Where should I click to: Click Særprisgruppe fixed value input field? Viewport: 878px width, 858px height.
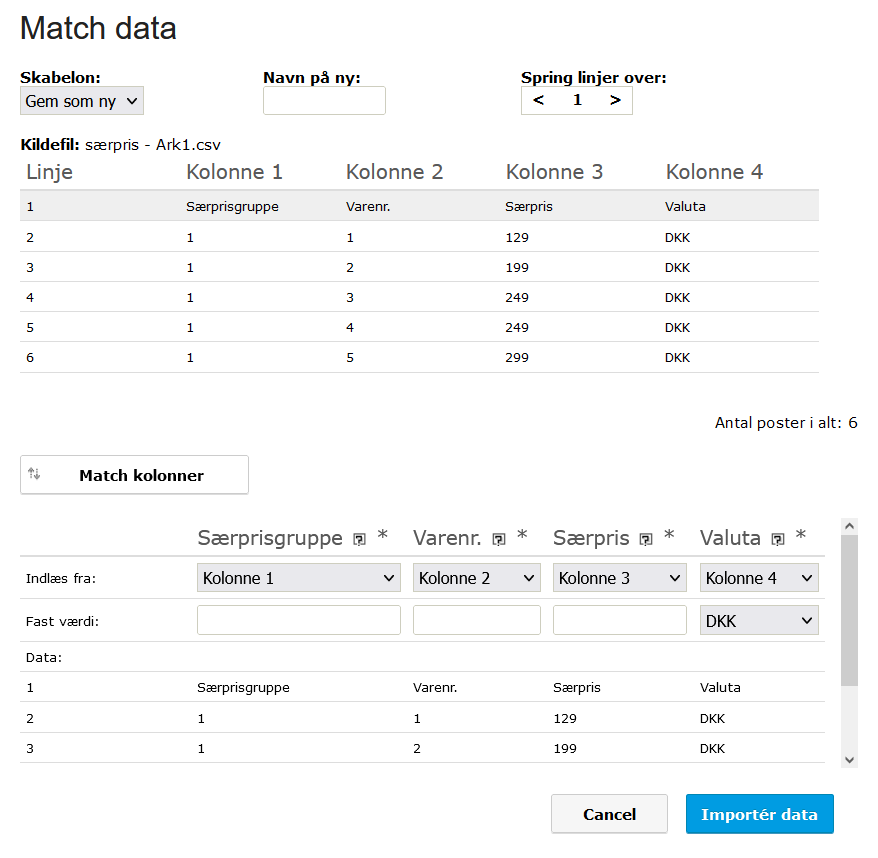pos(298,620)
